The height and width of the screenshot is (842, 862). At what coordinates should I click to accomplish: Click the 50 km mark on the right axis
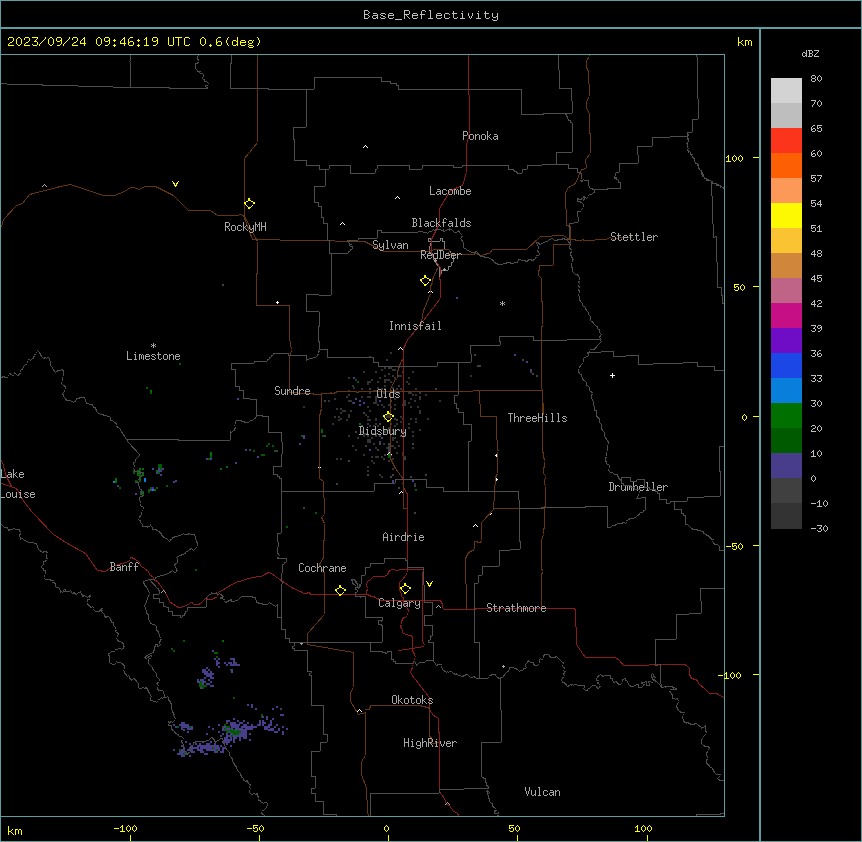click(739, 287)
